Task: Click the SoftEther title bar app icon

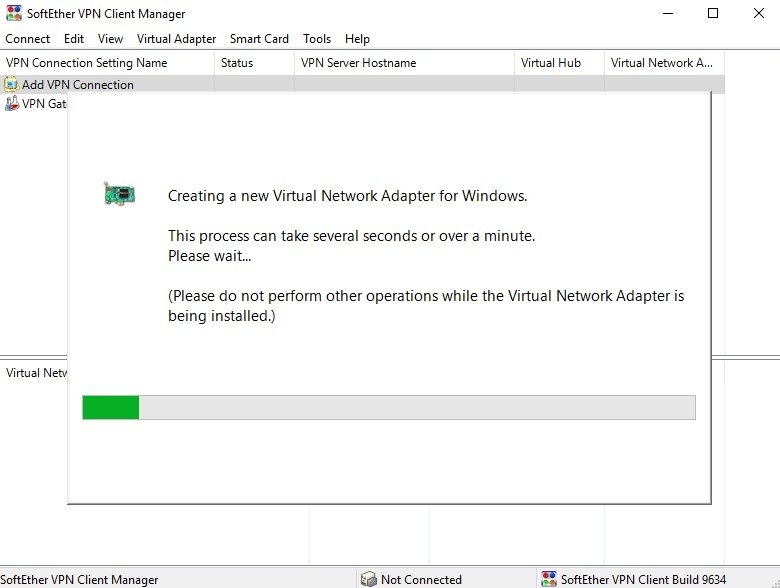Action: point(13,13)
